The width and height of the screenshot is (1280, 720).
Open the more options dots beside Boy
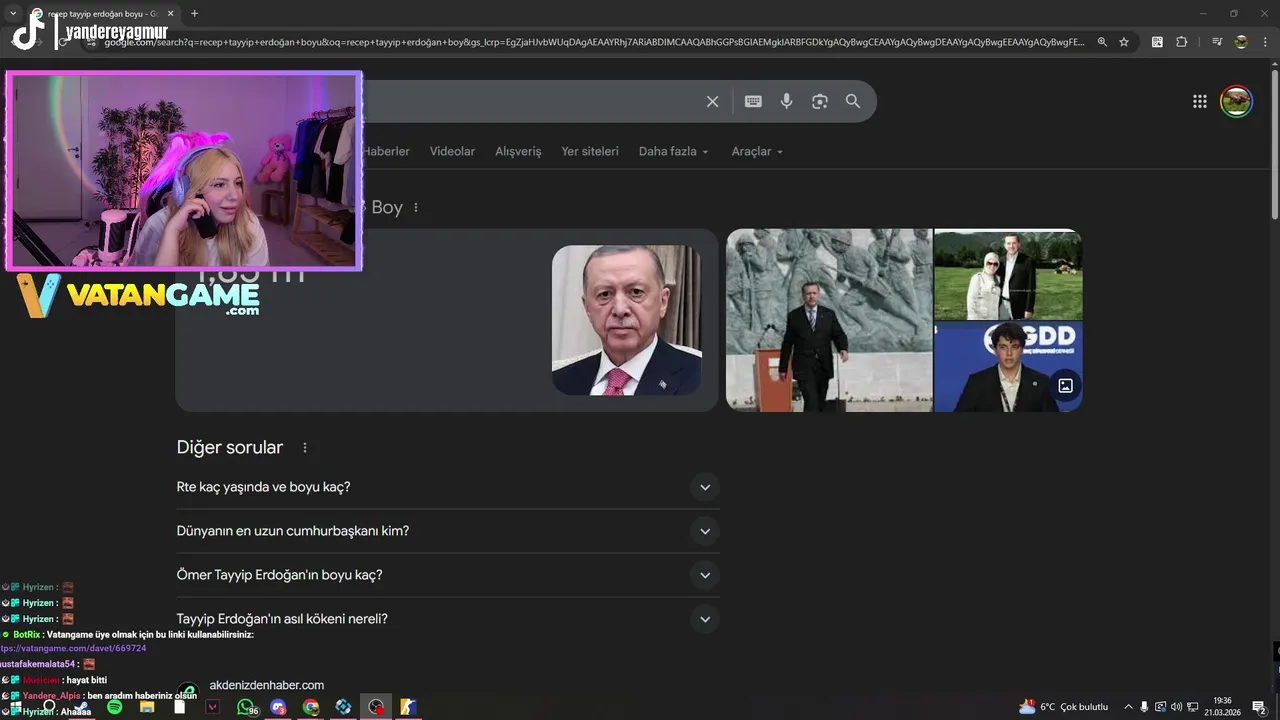pyautogui.click(x=416, y=207)
